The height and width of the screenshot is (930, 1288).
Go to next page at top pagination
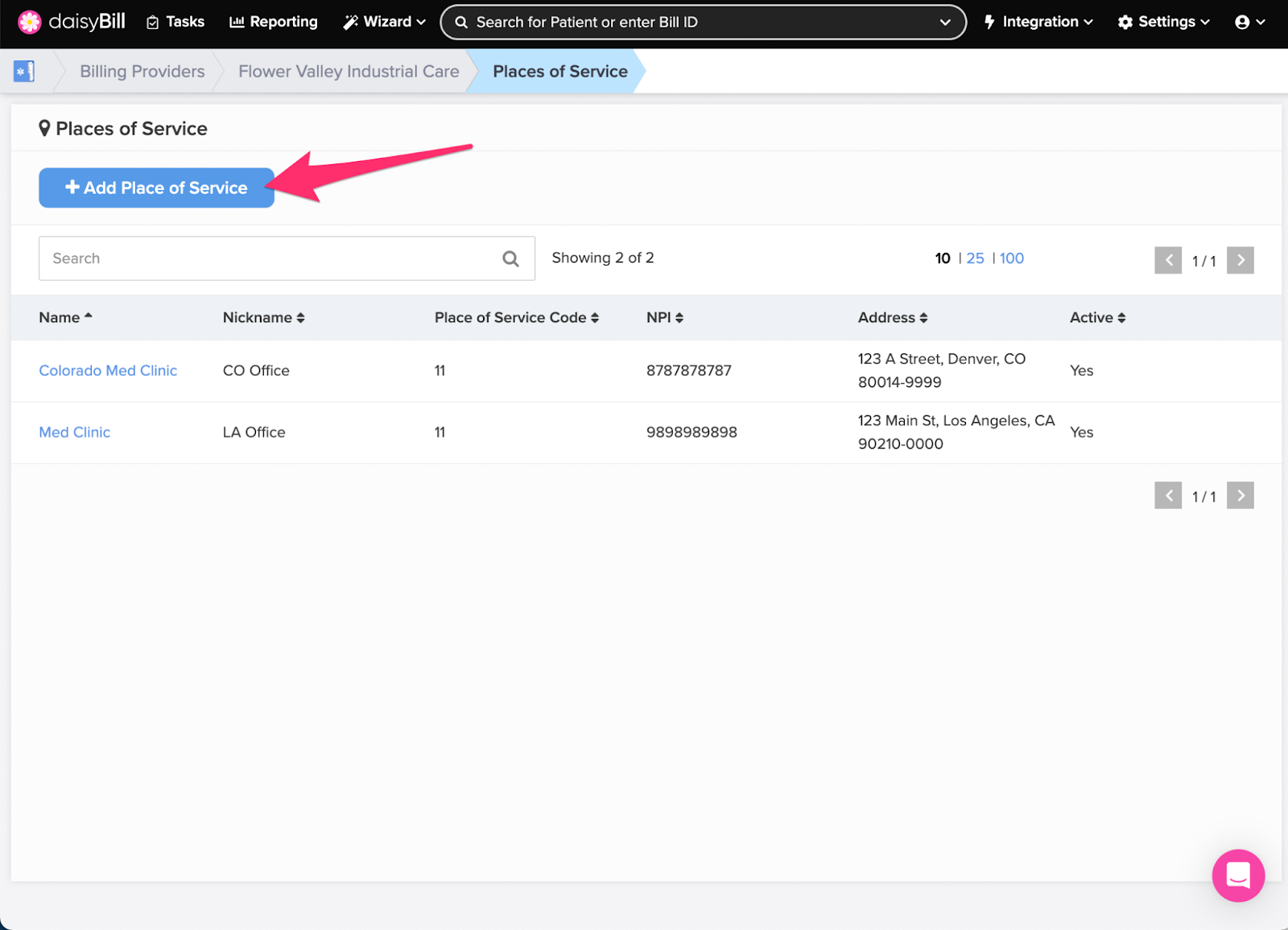1241,260
